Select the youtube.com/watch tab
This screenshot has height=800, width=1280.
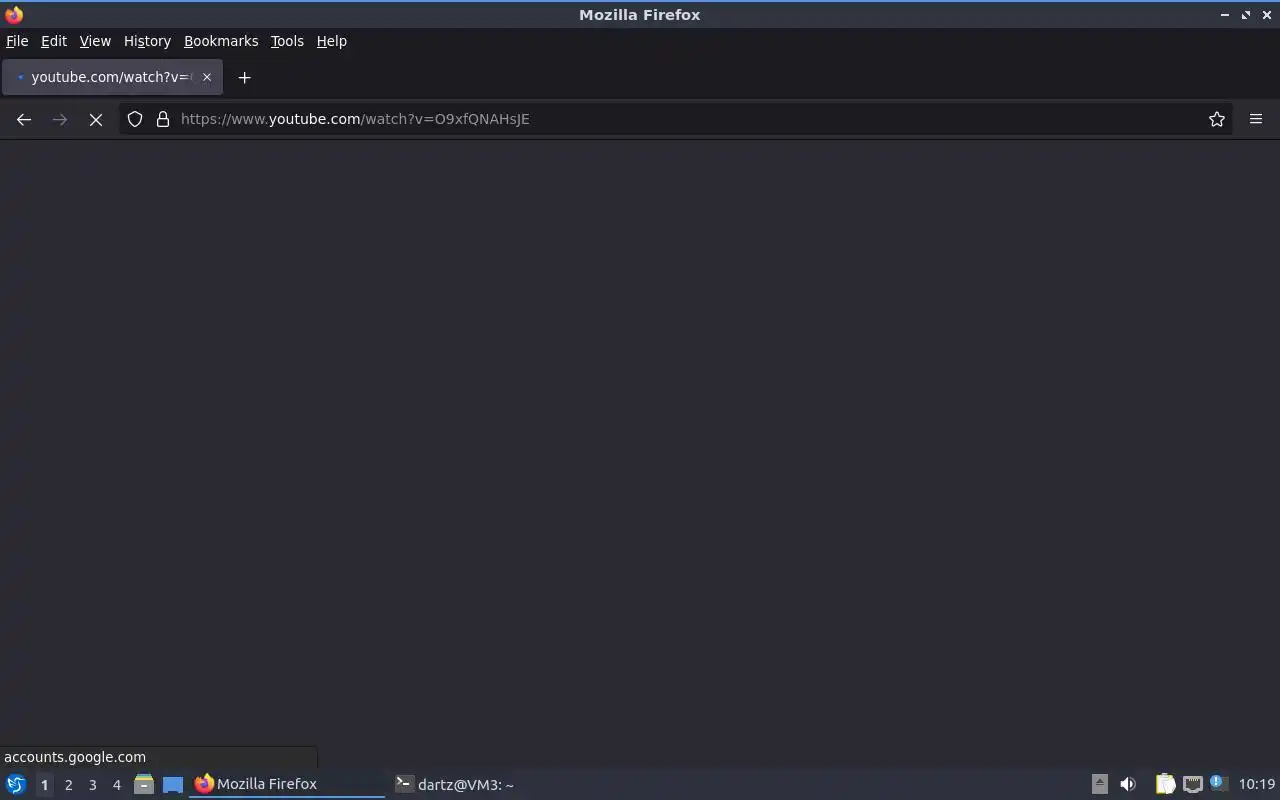[x=111, y=77]
